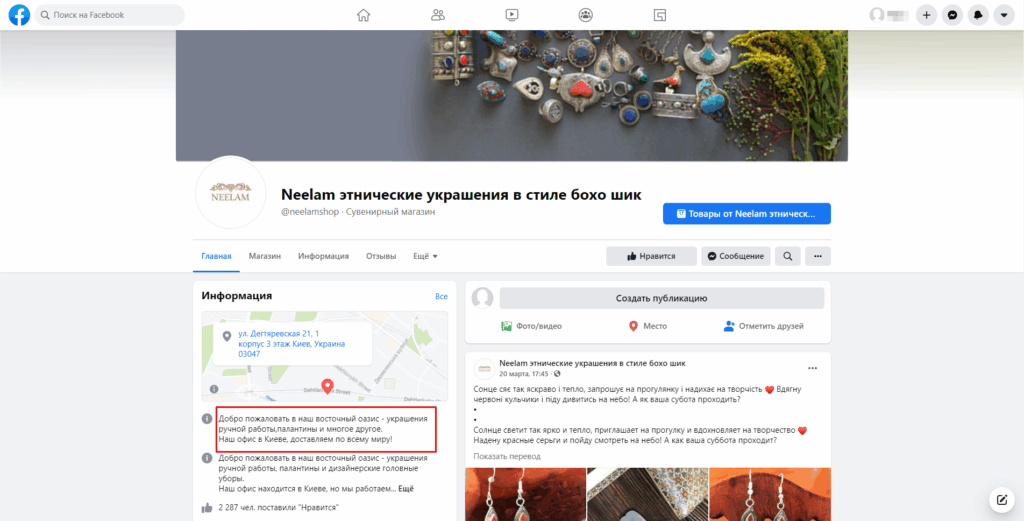Image resolution: width=1024 pixels, height=521 pixels.
Task: Click the Нравится like button
Action: click(651, 257)
